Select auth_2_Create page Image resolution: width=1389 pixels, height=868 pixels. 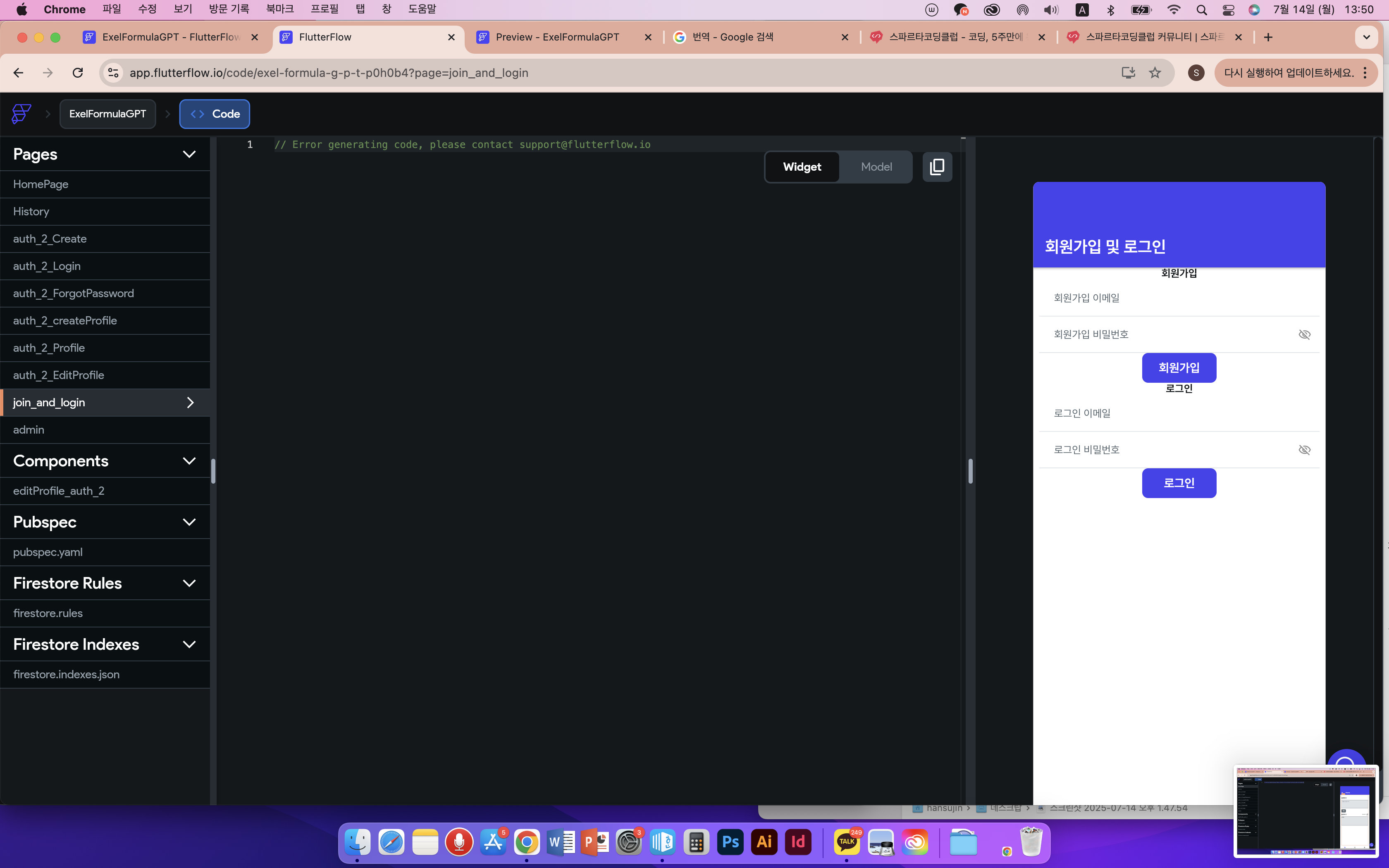click(x=105, y=239)
